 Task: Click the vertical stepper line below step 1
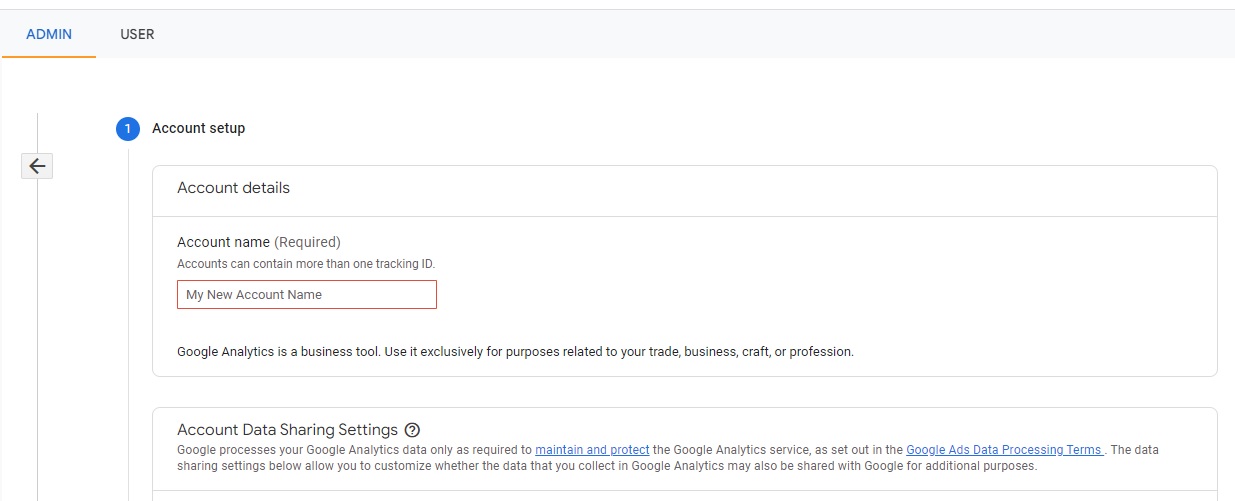coord(128,320)
